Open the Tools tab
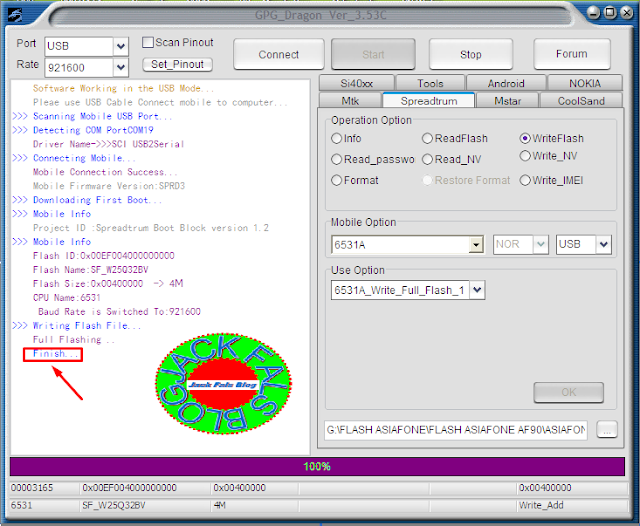 click(x=430, y=83)
